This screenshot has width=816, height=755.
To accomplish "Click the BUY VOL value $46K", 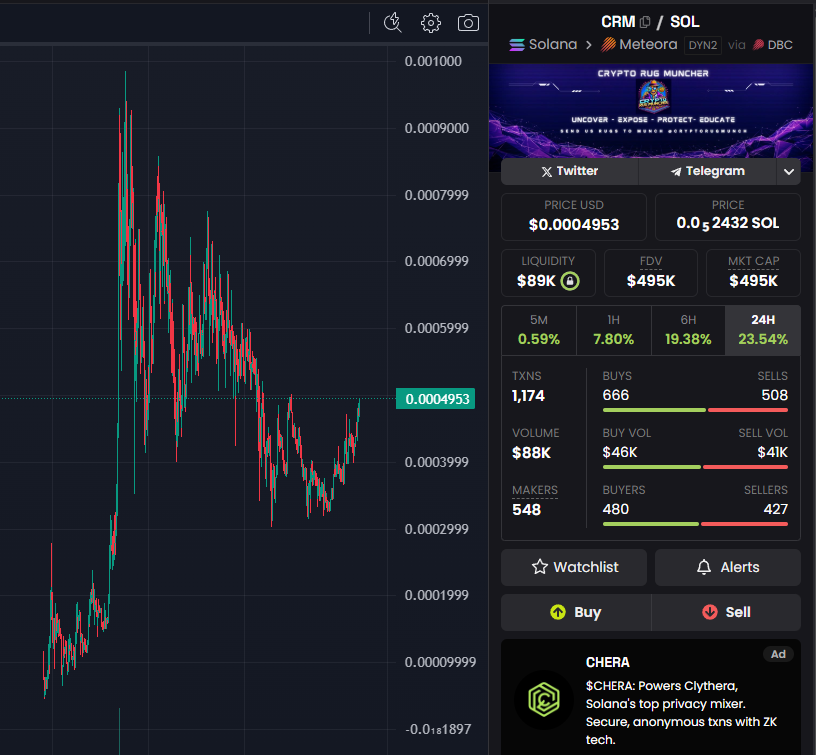I will 620,452.
